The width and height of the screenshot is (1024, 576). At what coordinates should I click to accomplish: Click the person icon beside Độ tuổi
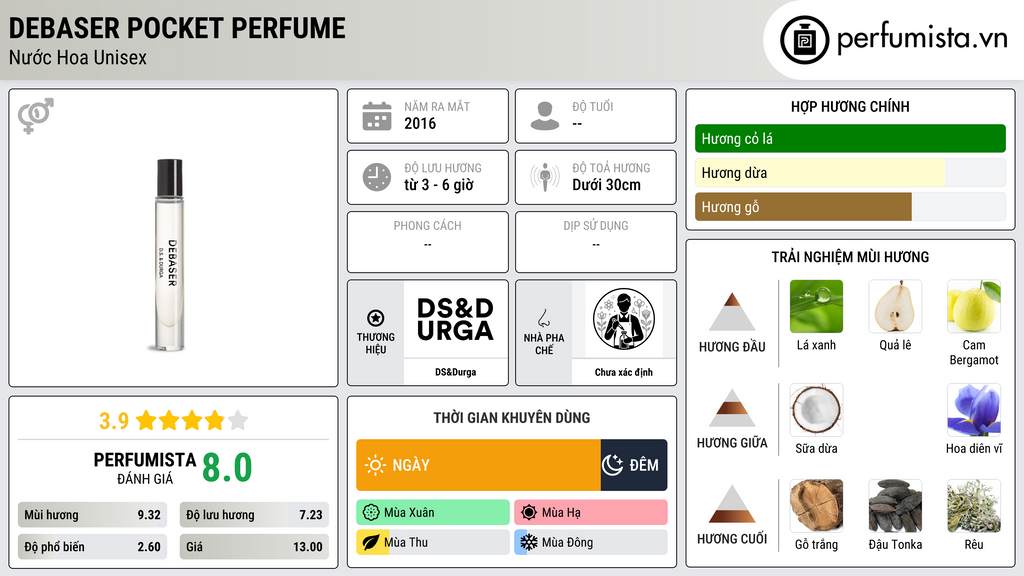545,116
